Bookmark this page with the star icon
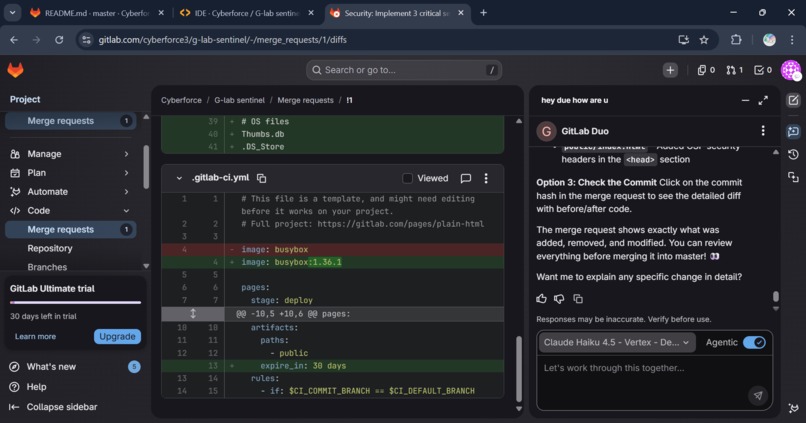This screenshot has height=423, width=806. [x=704, y=40]
